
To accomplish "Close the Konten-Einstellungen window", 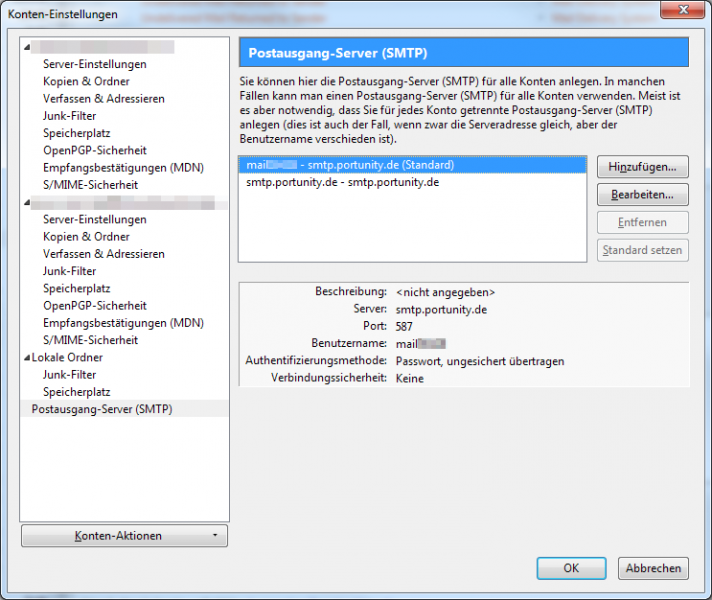I will click(x=686, y=12).
